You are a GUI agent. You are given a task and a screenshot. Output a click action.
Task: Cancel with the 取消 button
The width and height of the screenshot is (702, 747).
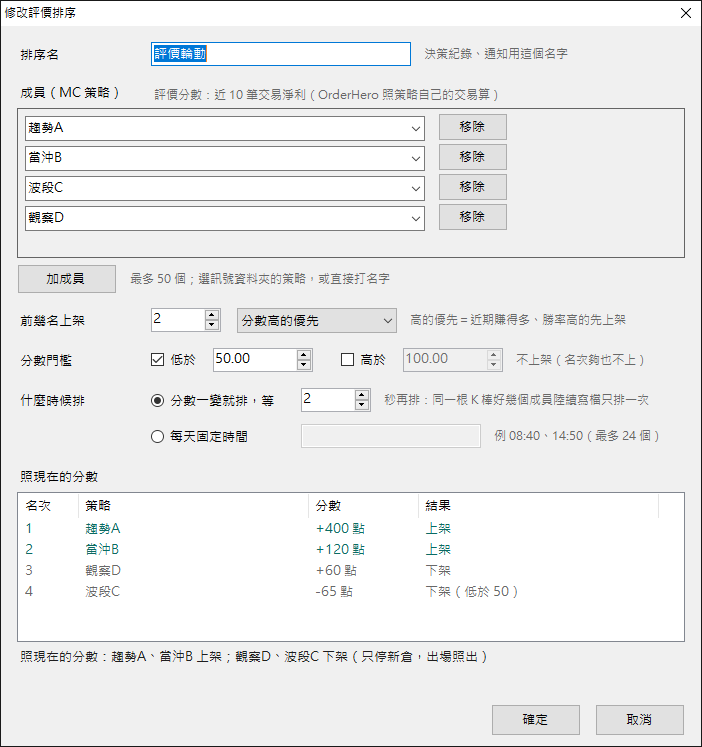640,719
